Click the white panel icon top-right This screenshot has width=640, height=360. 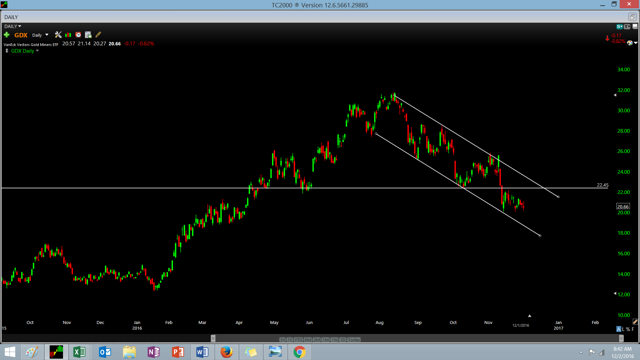(635, 27)
